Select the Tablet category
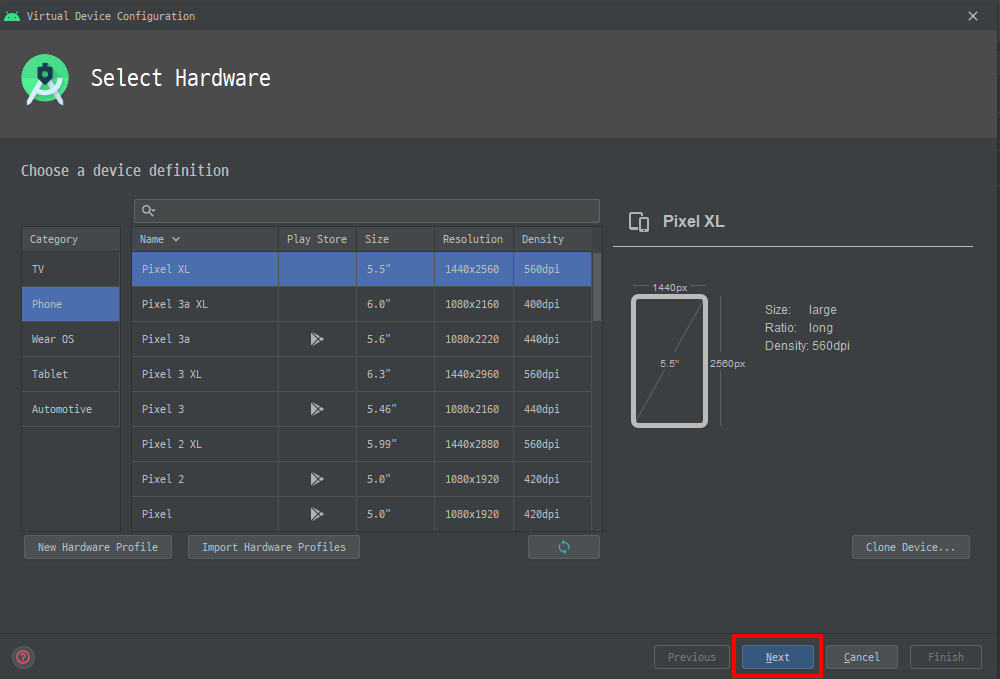 pyautogui.click(x=71, y=374)
